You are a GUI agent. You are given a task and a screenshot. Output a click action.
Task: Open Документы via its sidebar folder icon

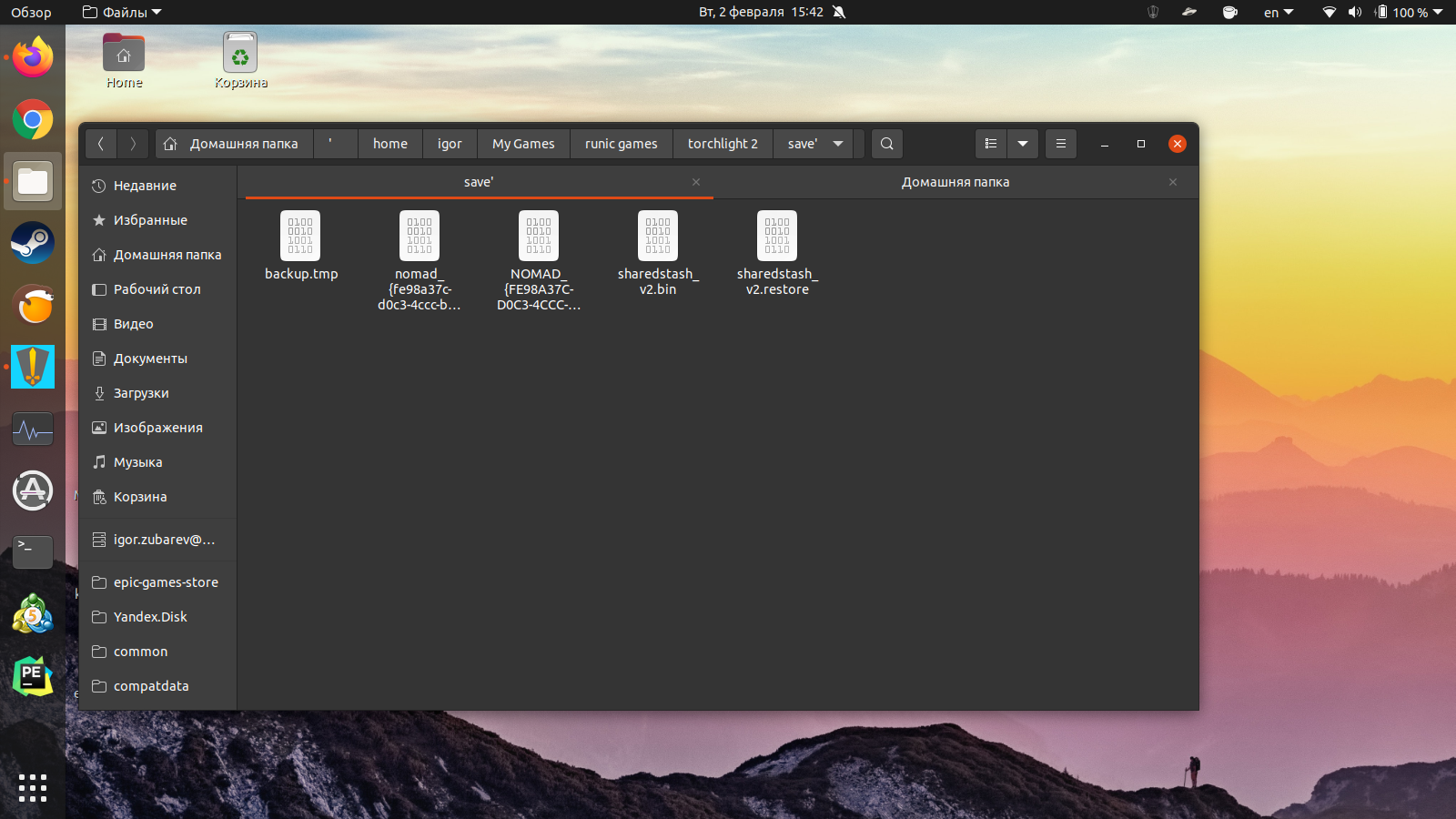(x=99, y=358)
